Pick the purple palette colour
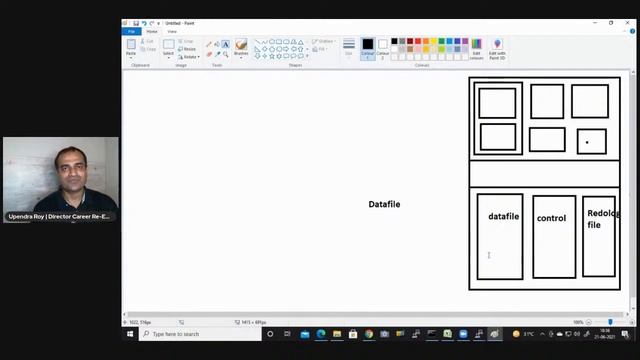This screenshot has height=360, width=640. click(465, 41)
